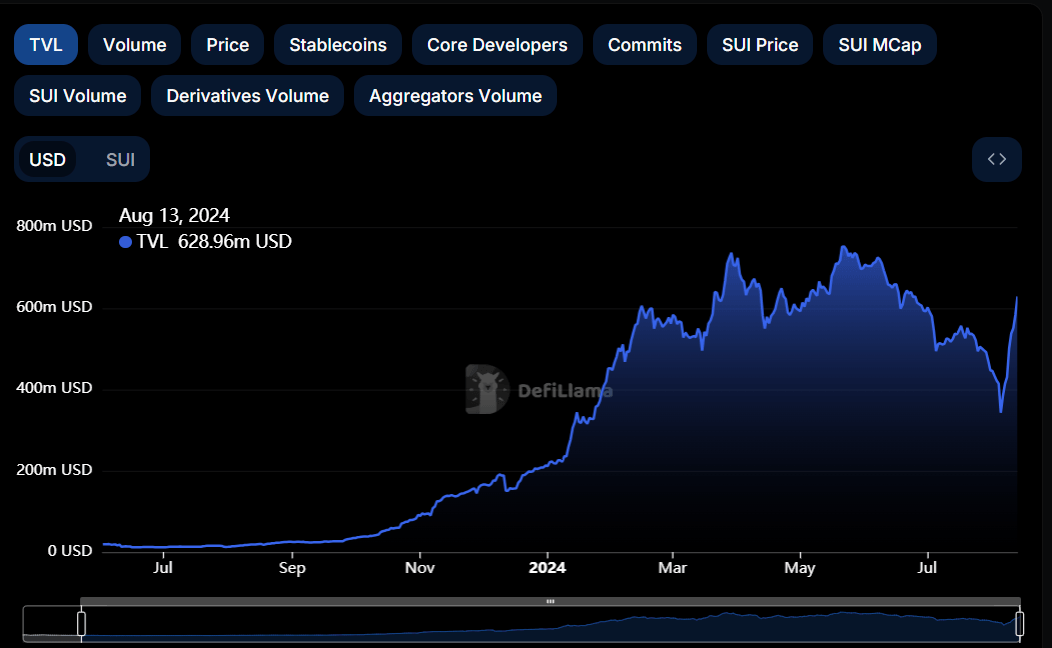The height and width of the screenshot is (648, 1052).
Task: View Aggregators Volume data
Action: pos(455,95)
